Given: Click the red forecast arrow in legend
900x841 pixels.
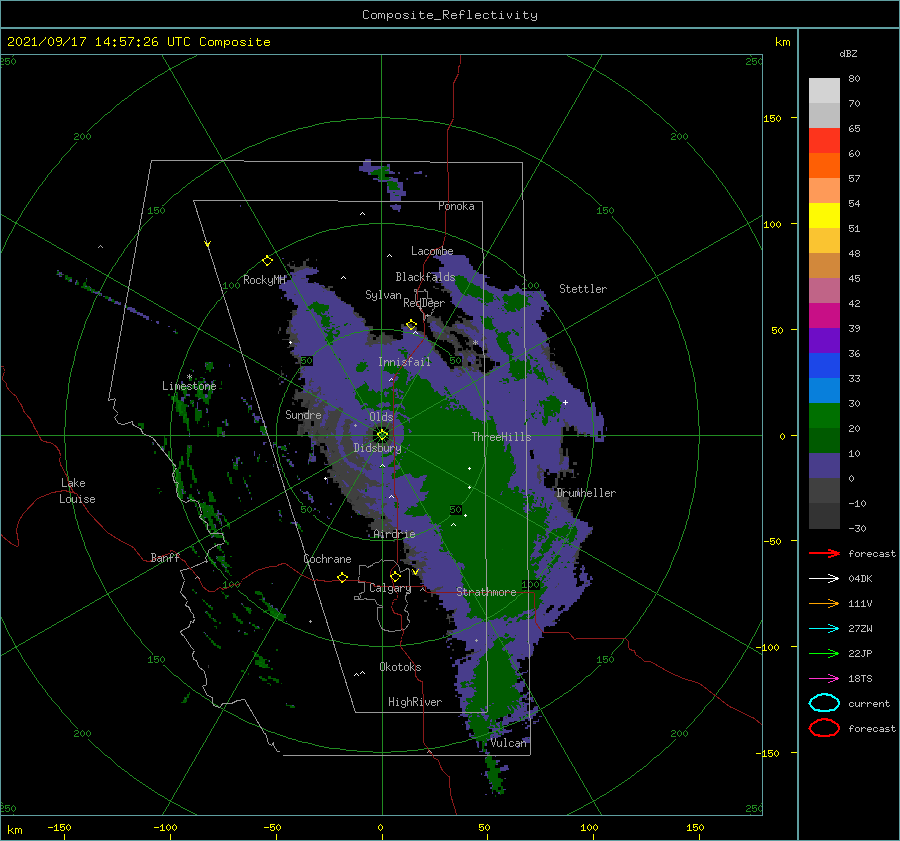Looking at the screenshot, I should [x=824, y=553].
